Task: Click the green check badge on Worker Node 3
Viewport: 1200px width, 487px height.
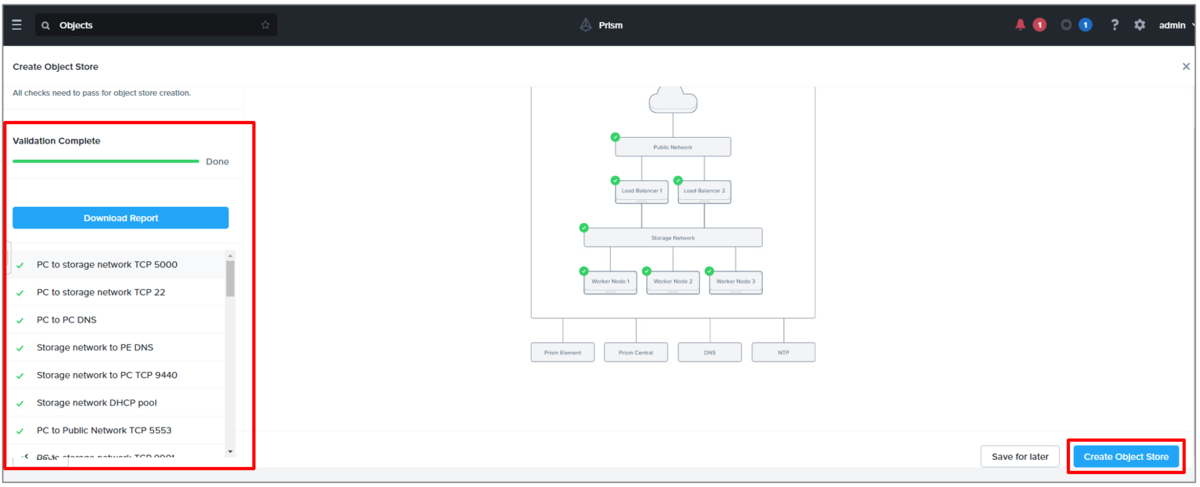Action: [710, 271]
